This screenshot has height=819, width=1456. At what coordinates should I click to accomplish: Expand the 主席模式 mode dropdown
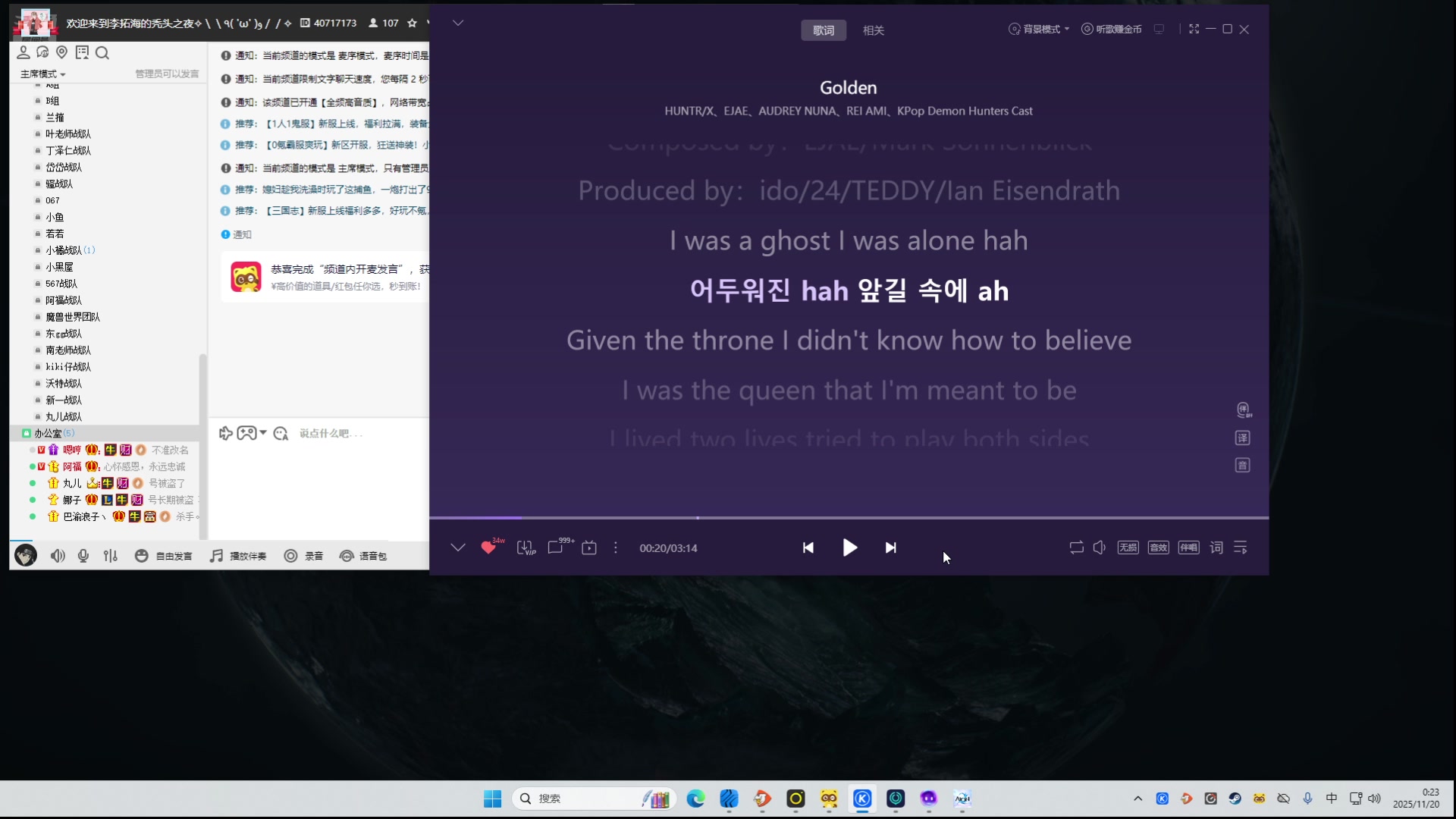pos(42,74)
